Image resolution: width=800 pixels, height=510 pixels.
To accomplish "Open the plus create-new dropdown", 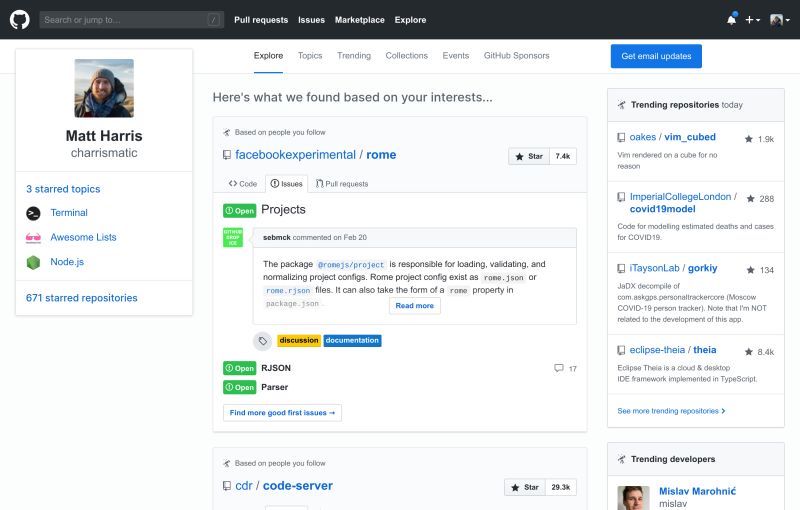I will 753,20.
